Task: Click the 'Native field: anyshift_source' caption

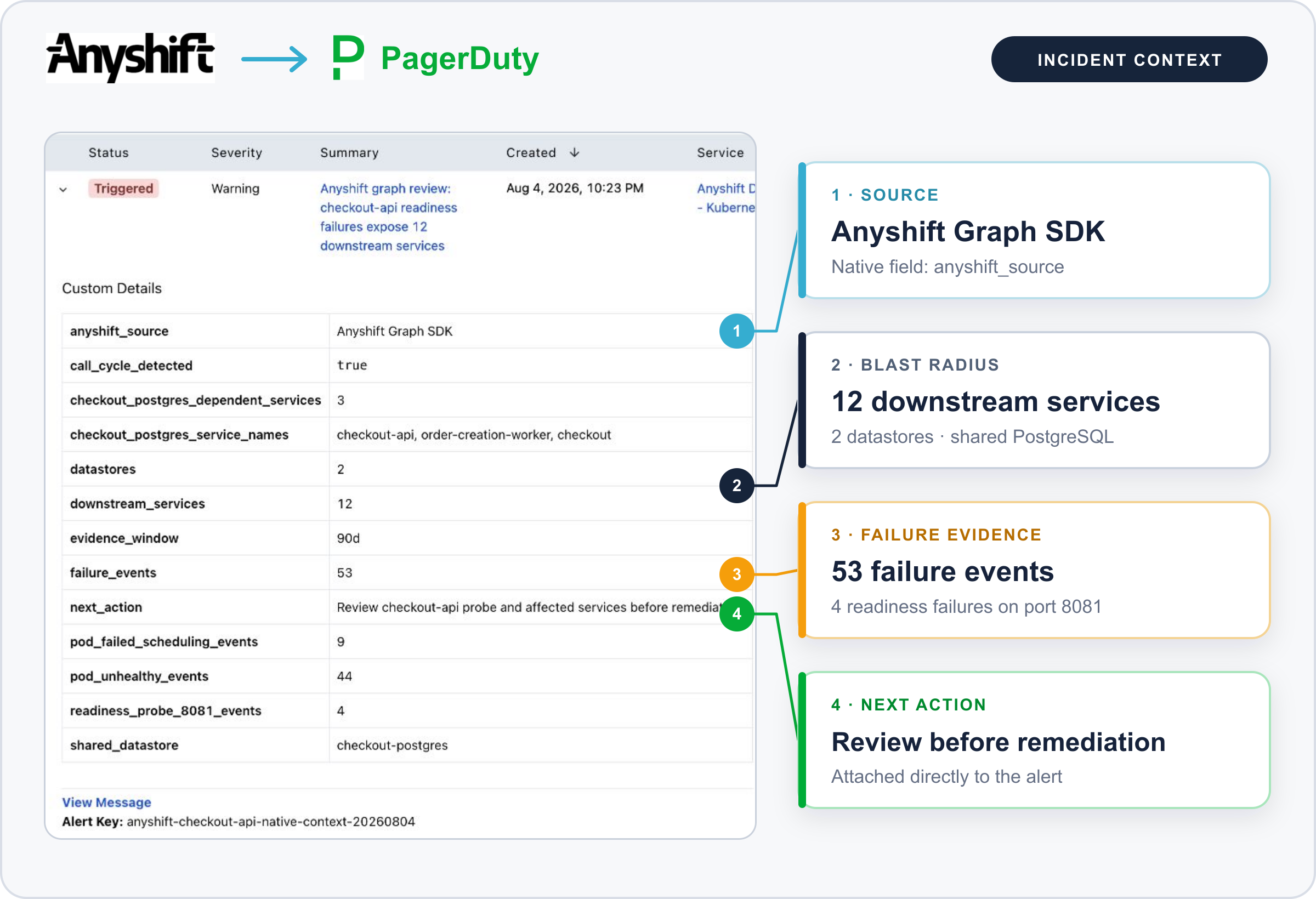Action: pyautogui.click(x=948, y=266)
